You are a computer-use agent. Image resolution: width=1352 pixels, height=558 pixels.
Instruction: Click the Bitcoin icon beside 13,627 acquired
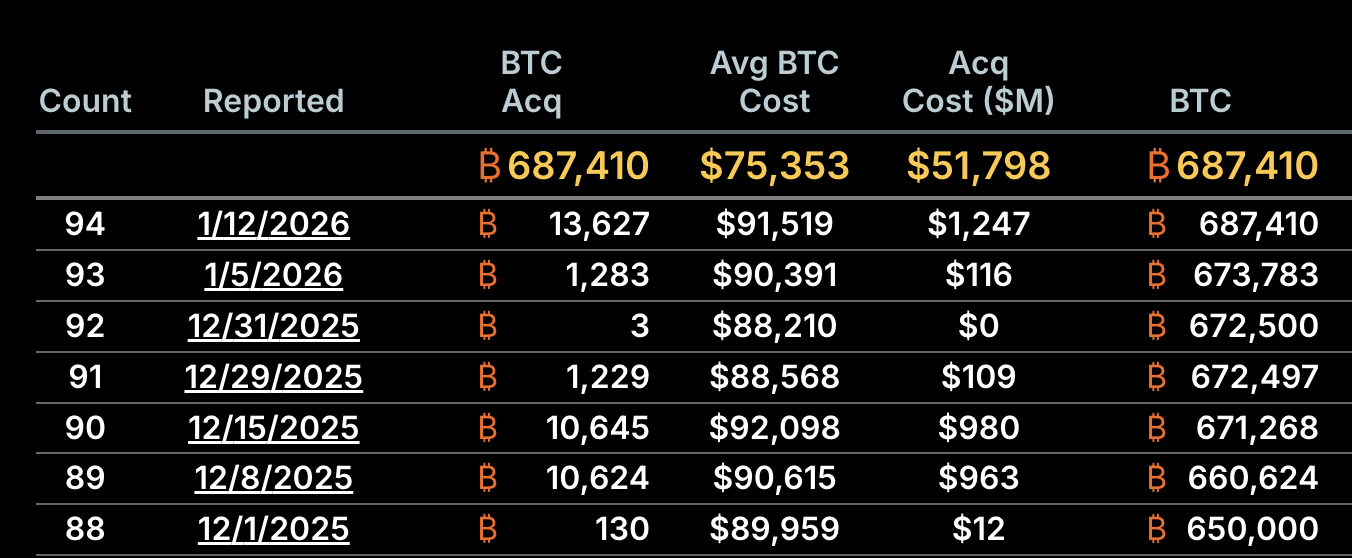[x=488, y=223]
